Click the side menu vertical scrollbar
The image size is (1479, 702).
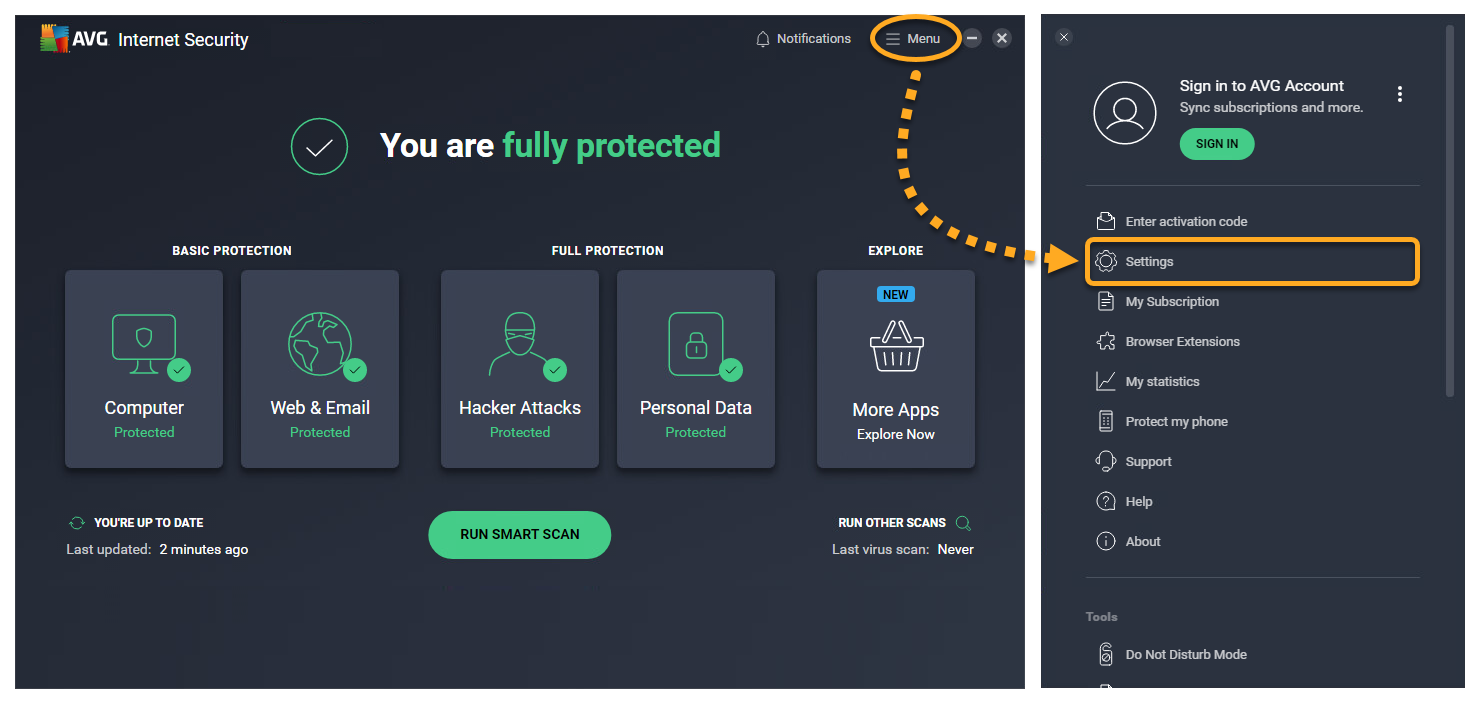(x=1450, y=210)
